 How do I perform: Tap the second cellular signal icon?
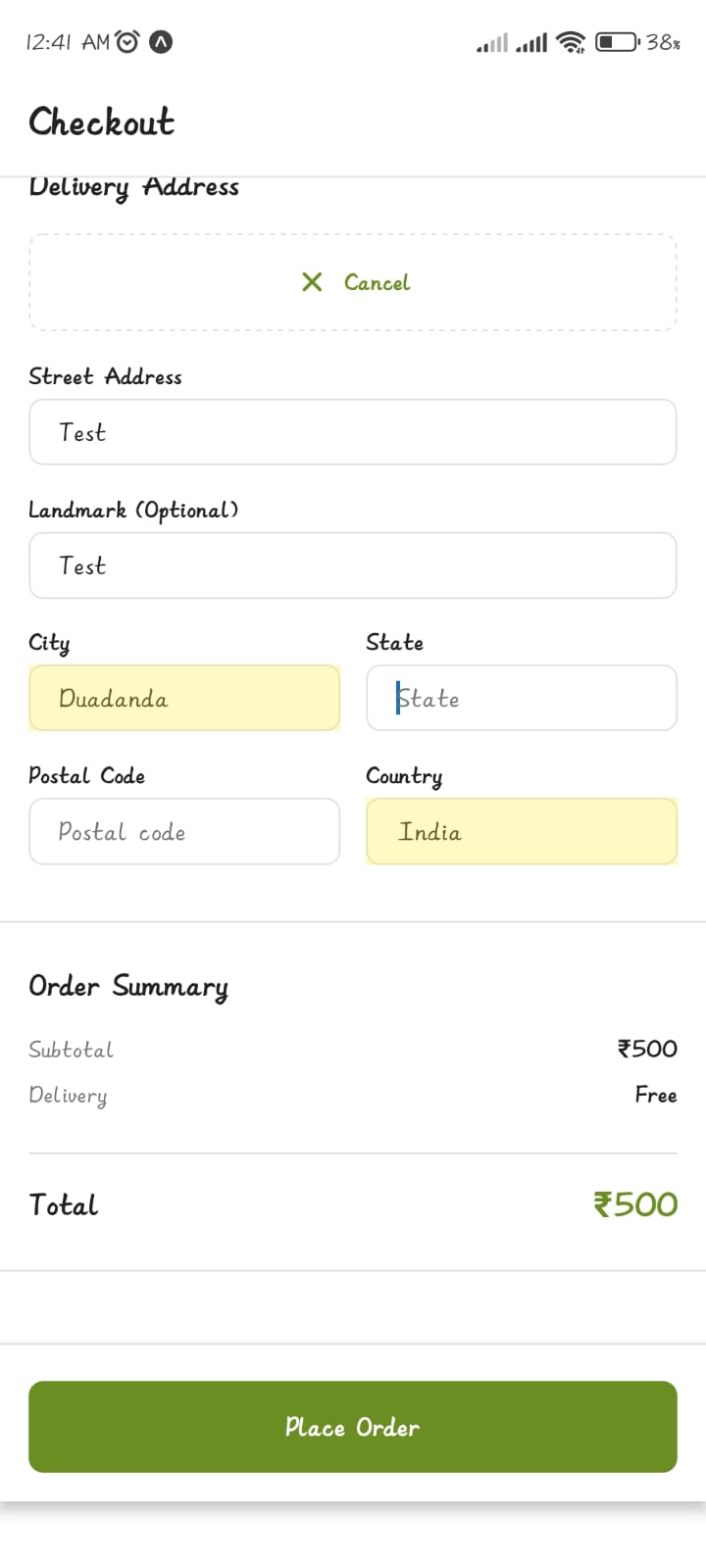click(x=531, y=43)
